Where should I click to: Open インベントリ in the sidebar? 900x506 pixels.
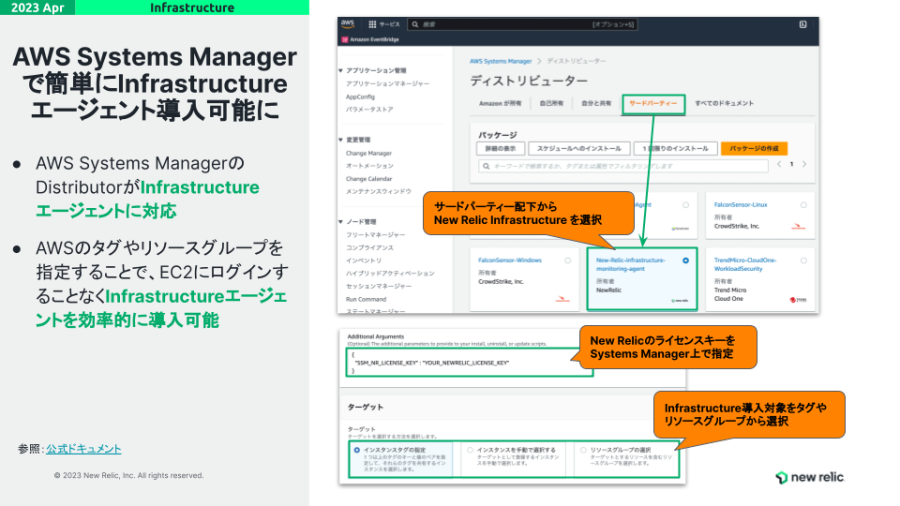tap(363, 260)
